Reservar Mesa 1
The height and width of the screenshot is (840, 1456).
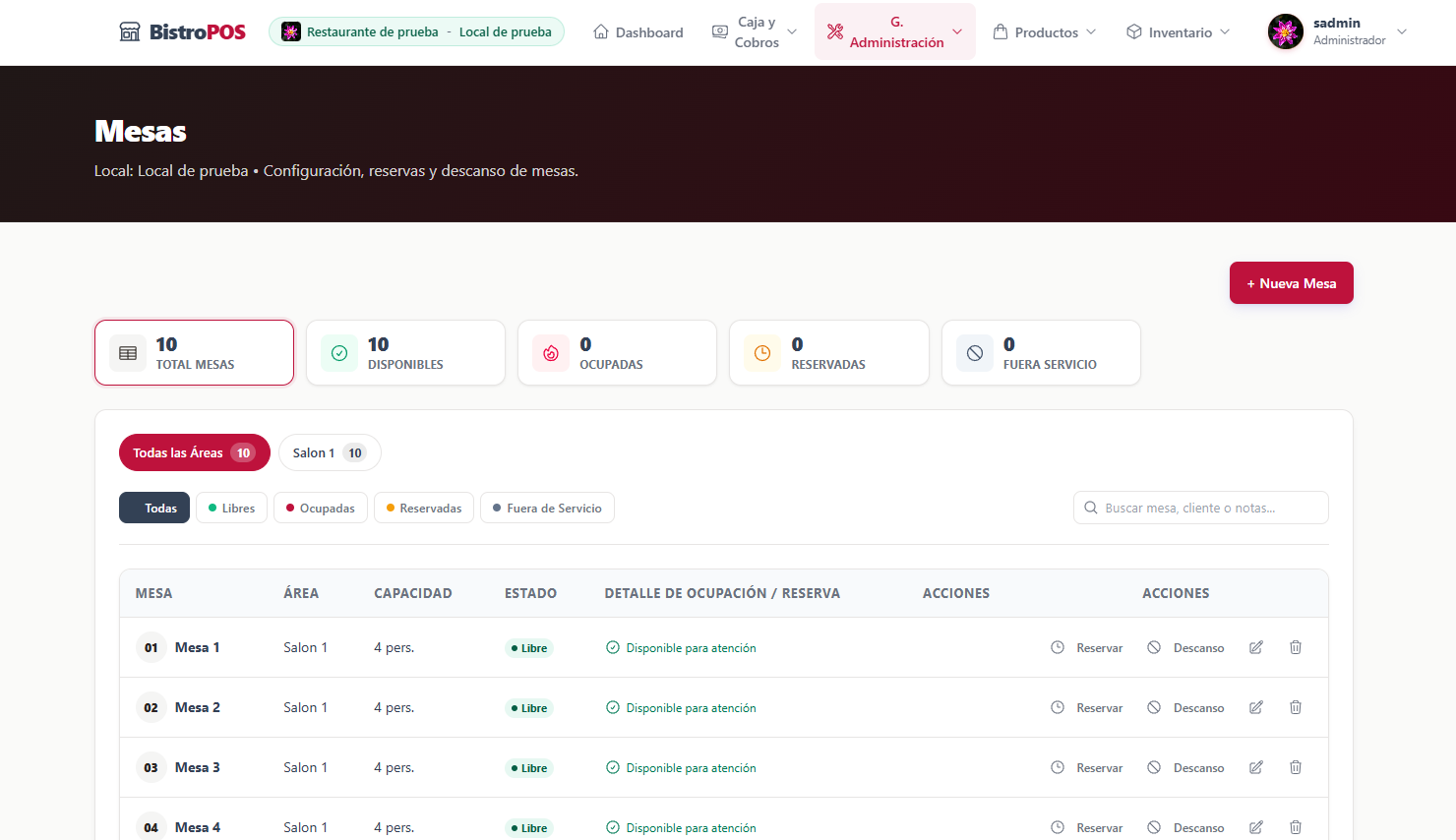[x=1087, y=647]
